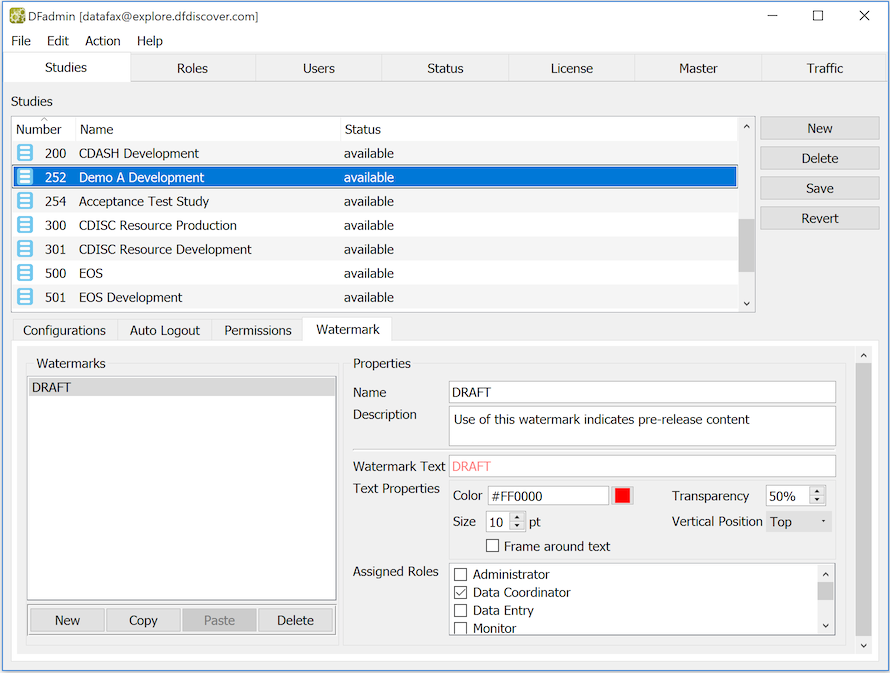Switch to the License tab
Image resolution: width=890 pixels, height=673 pixels.
tap(572, 68)
